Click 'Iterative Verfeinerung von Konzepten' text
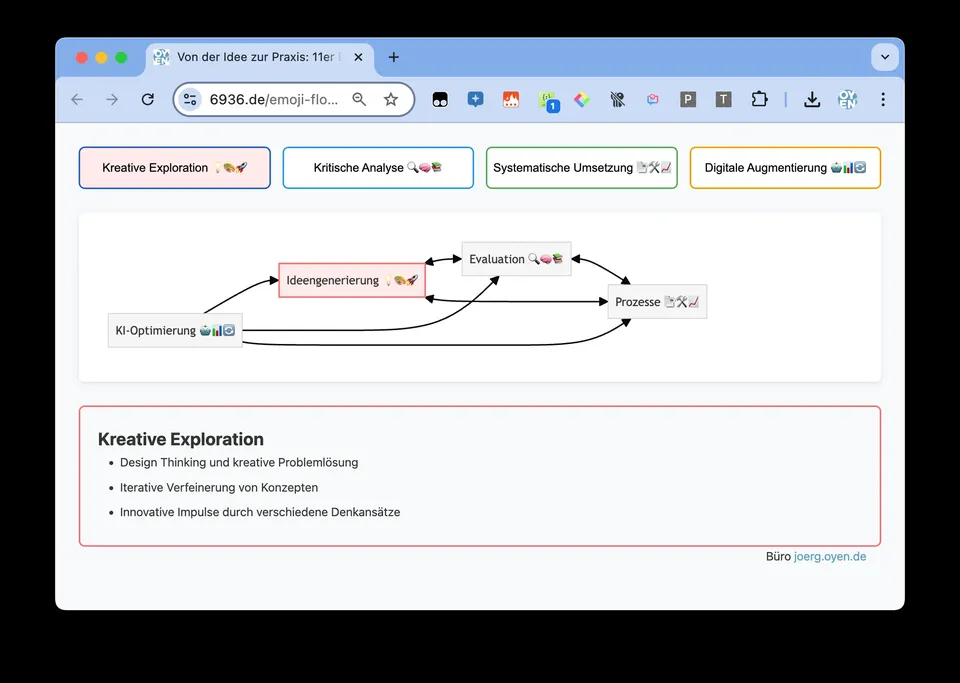 pyautogui.click(x=219, y=488)
